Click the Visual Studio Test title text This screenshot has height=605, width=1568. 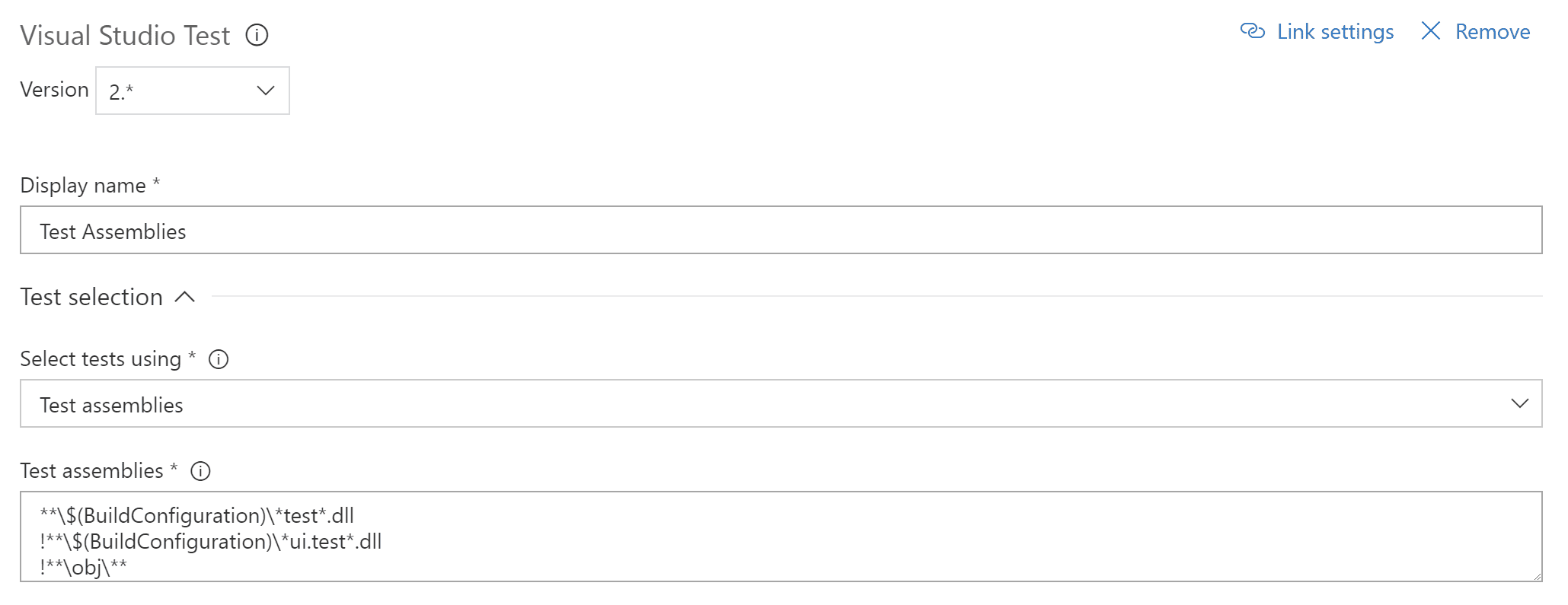[x=125, y=36]
